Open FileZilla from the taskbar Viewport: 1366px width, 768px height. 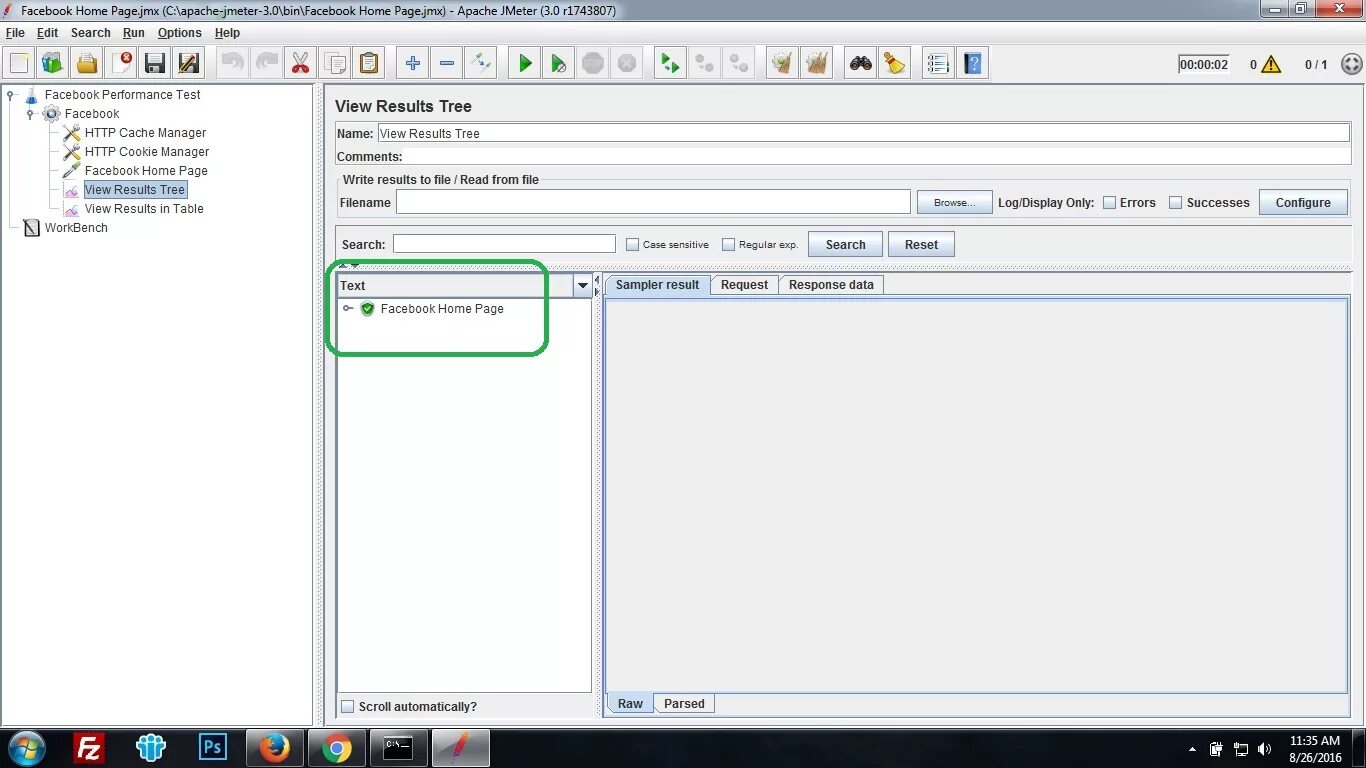click(90, 747)
